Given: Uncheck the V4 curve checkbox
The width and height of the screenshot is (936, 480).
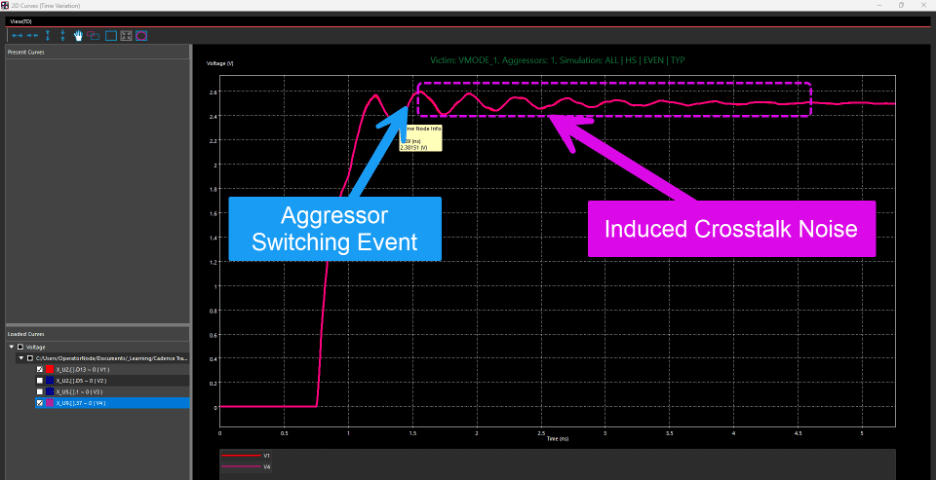Looking at the screenshot, I should pyautogui.click(x=40, y=403).
